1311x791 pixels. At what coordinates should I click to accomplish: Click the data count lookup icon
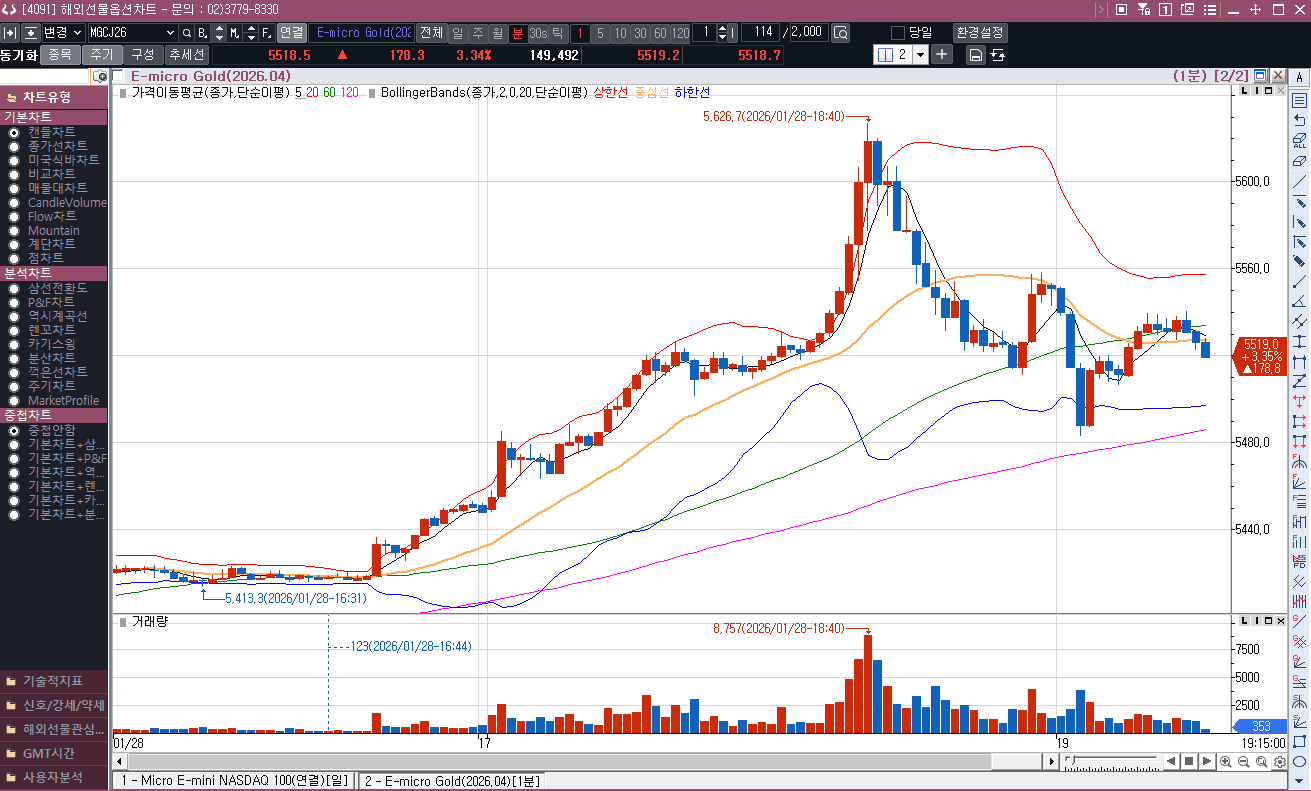(x=840, y=33)
